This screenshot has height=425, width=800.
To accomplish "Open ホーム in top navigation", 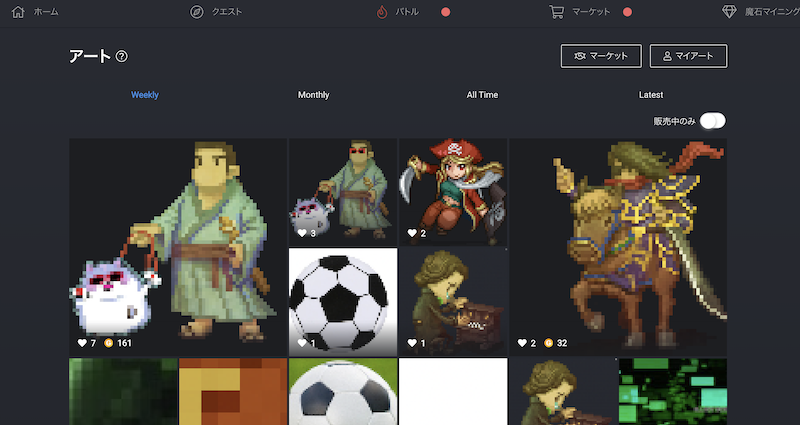I will point(46,12).
